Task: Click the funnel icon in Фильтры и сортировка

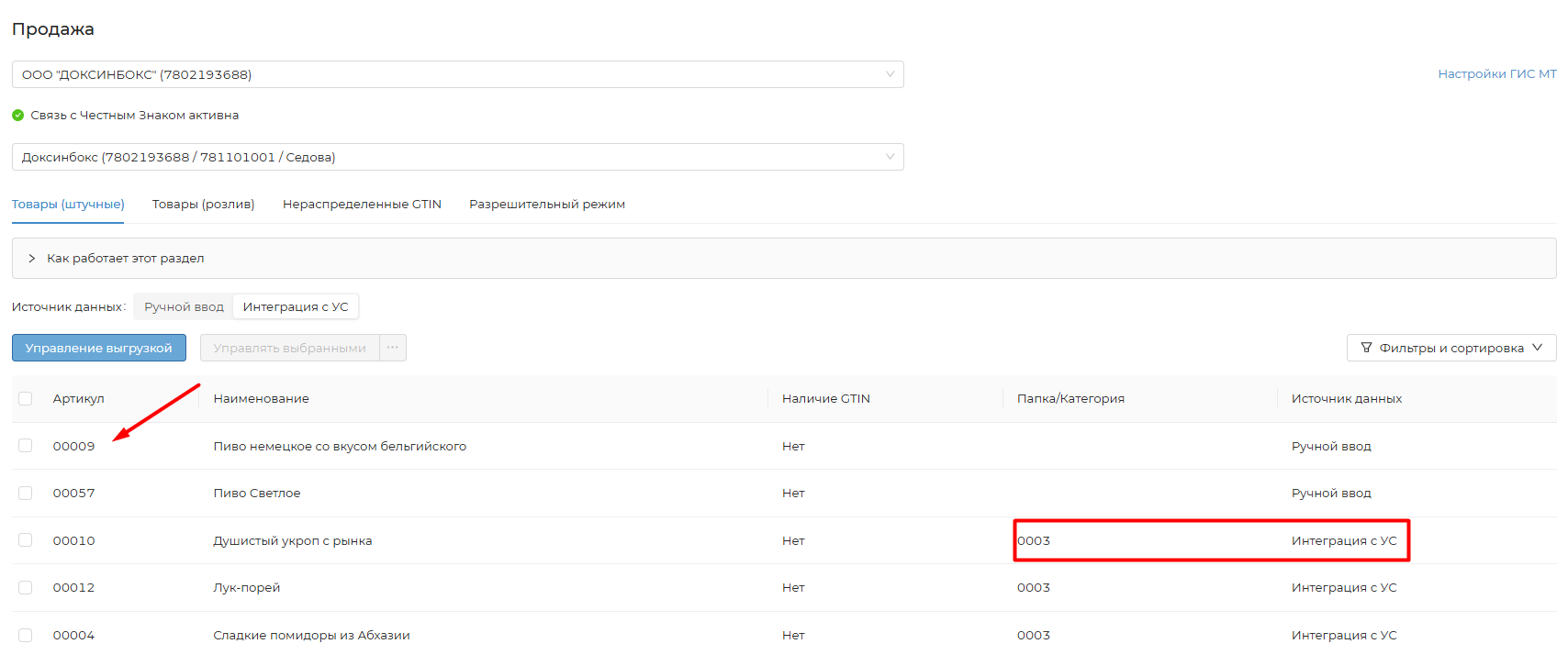Action: 1366,348
